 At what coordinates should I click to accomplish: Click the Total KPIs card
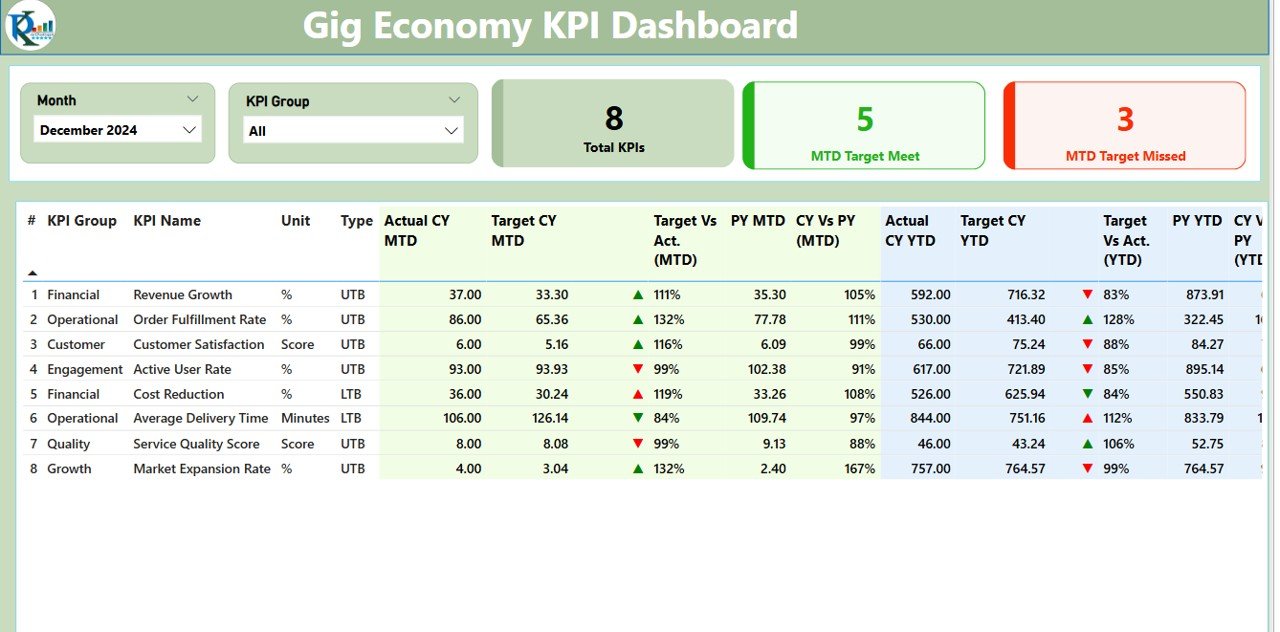pyautogui.click(x=613, y=124)
